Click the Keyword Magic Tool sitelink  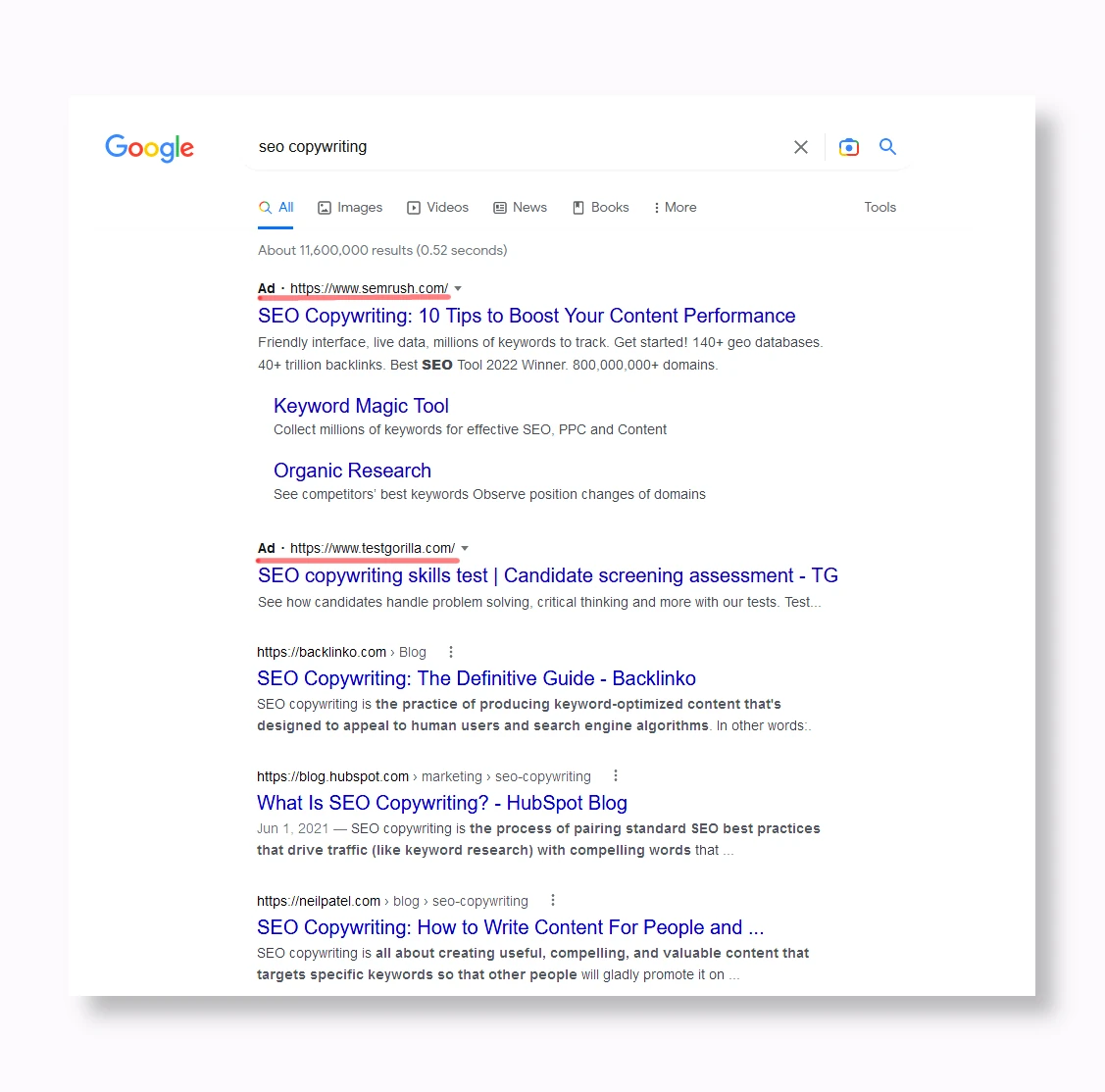(x=361, y=405)
